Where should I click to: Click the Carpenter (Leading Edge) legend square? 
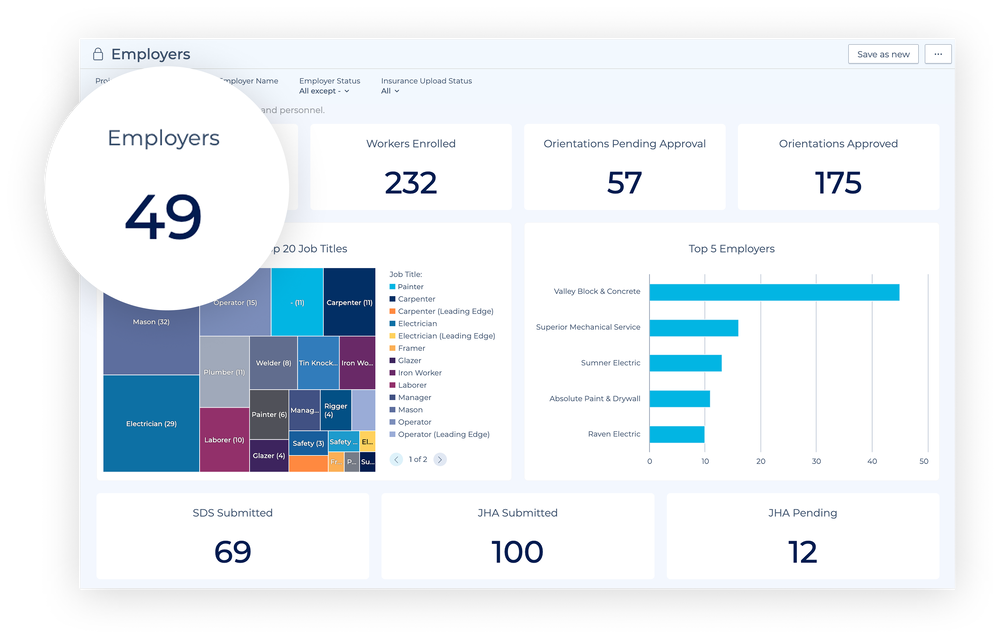tap(393, 311)
